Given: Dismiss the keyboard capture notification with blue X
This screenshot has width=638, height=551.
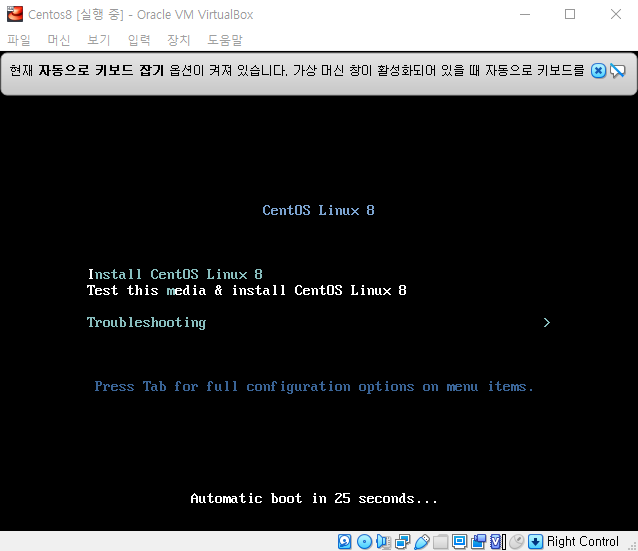Looking at the screenshot, I should tap(598, 71).
